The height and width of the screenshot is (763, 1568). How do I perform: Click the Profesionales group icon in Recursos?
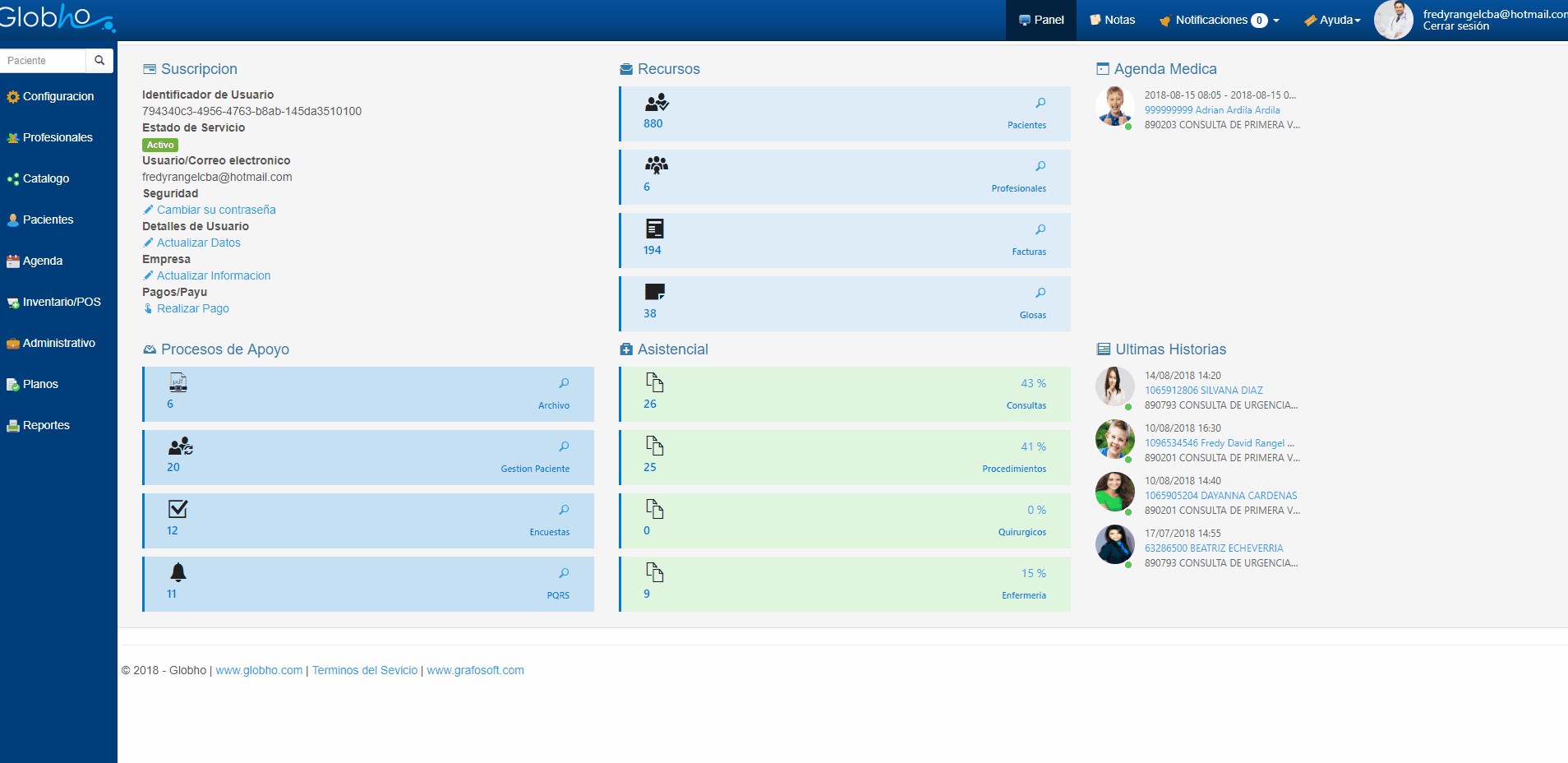point(656,166)
